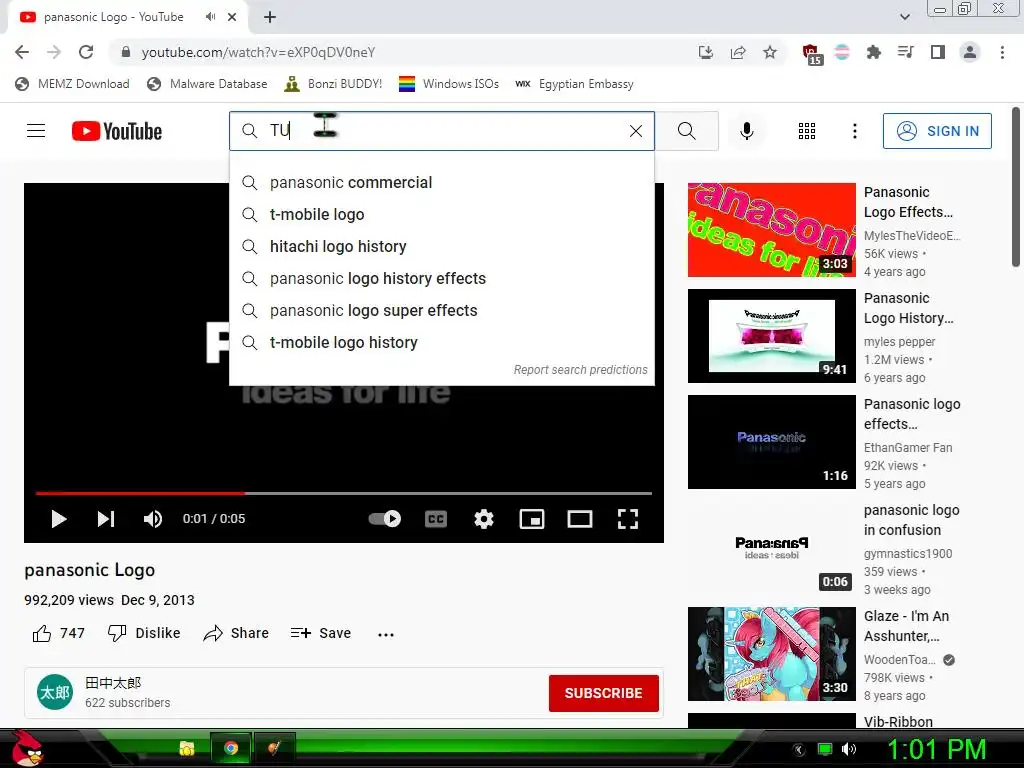Toggle closed captions in the player

436,519
